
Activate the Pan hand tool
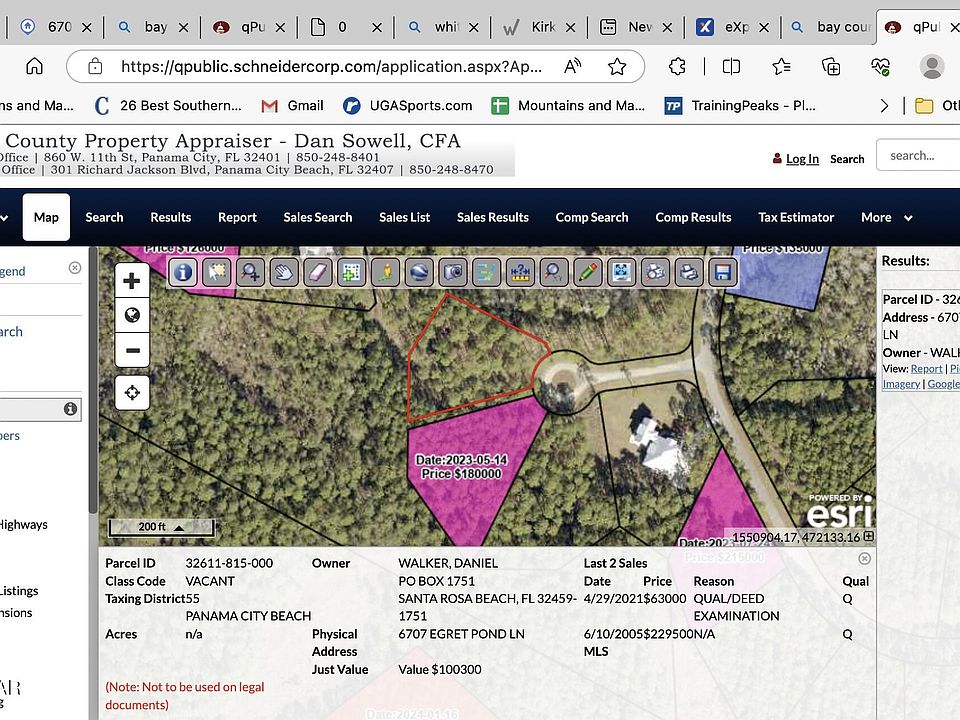(x=284, y=272)
